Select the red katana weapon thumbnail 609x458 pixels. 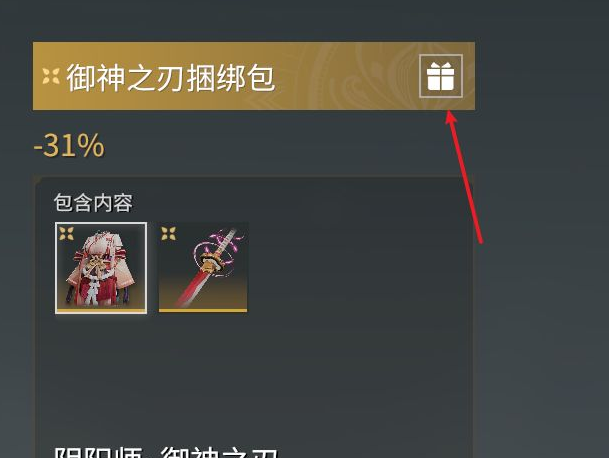click(x=203, y=267)
